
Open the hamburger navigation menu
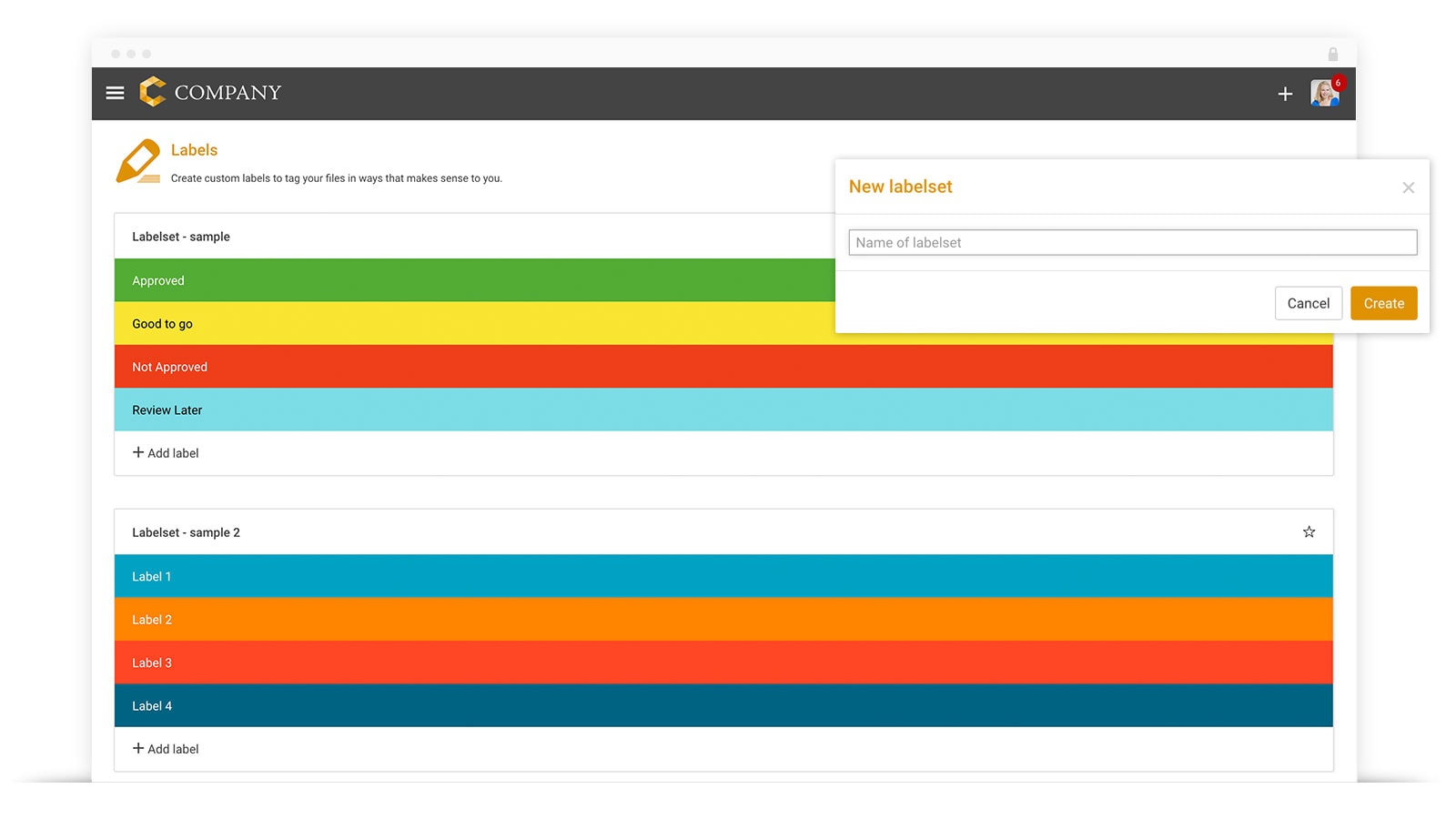[x=115, y=93]
